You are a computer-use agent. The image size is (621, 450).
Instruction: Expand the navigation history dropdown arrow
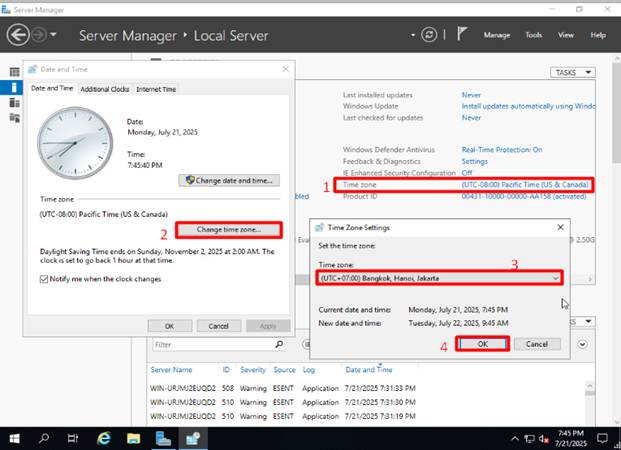point(53,35)
